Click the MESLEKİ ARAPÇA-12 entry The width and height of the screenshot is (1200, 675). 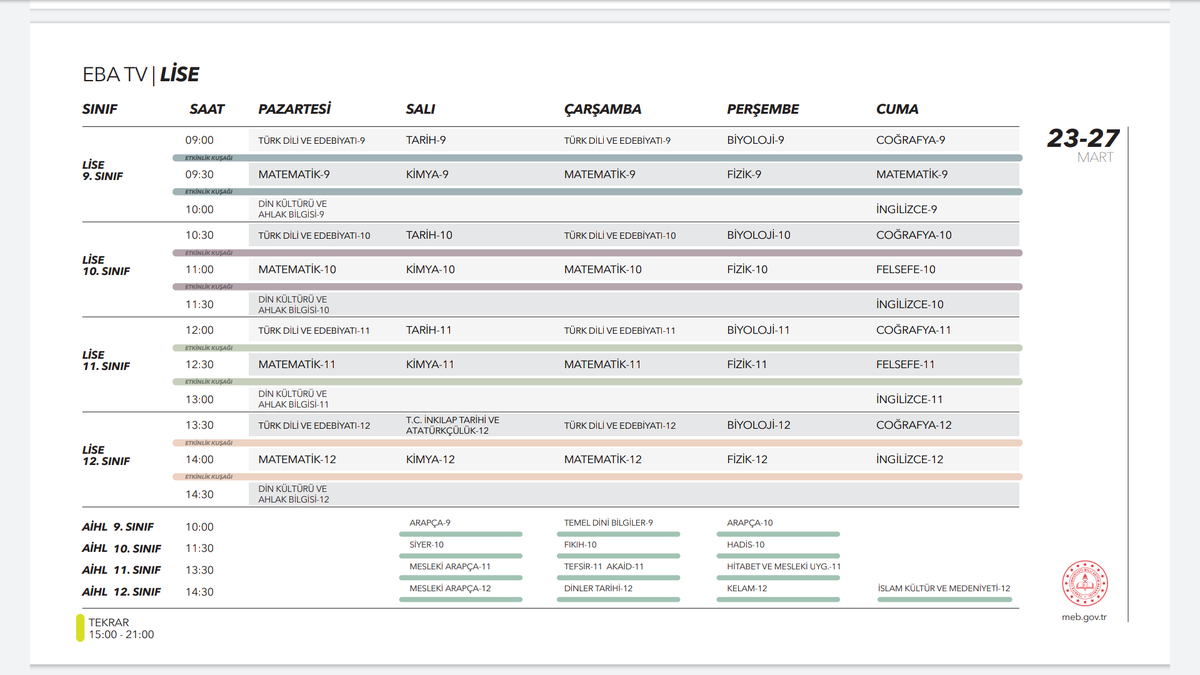click(450, 589)
